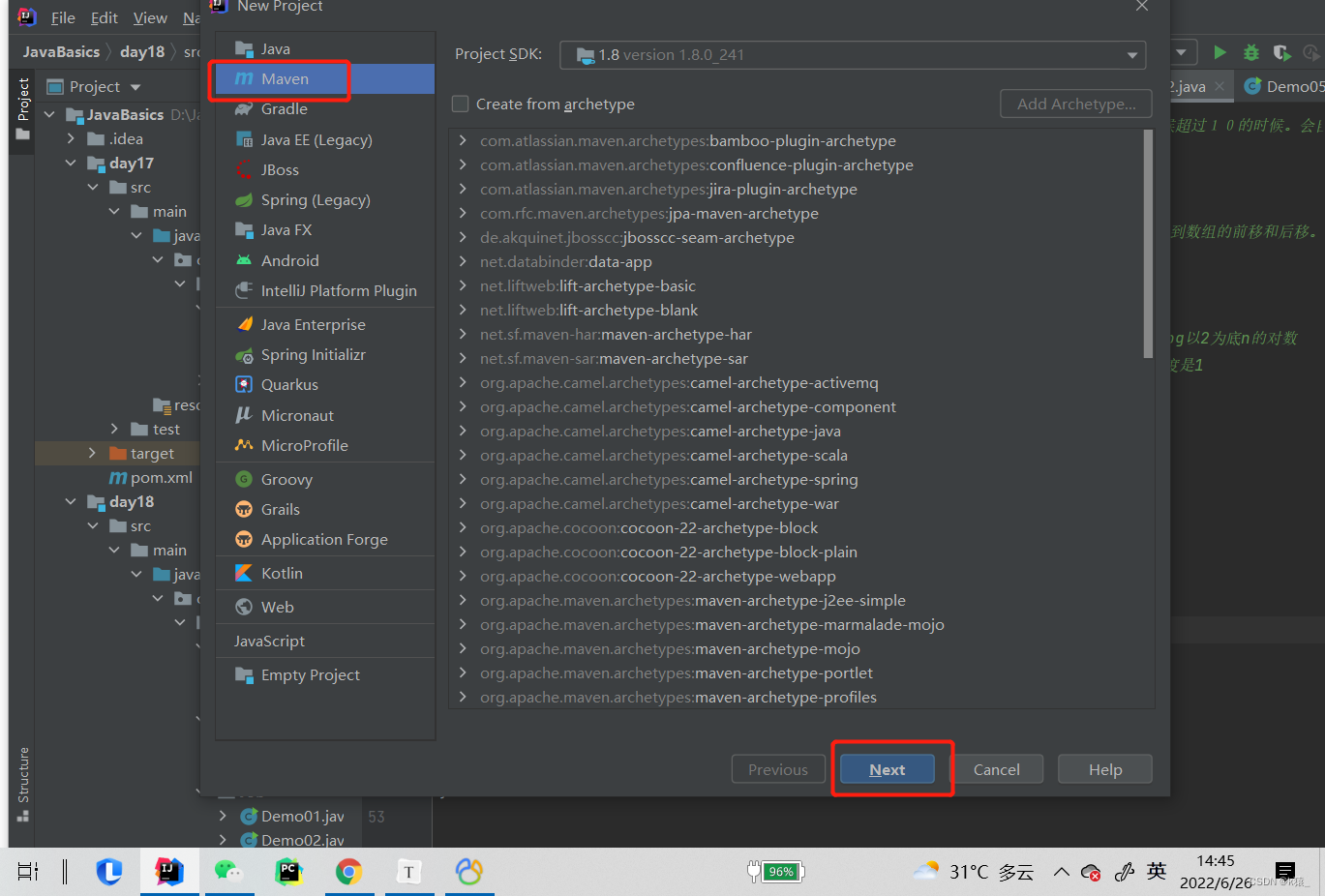Toggle the Project tool window tab
This screenshot has width=1325, height=896.
pyautogui.click(x=23, y=109)
